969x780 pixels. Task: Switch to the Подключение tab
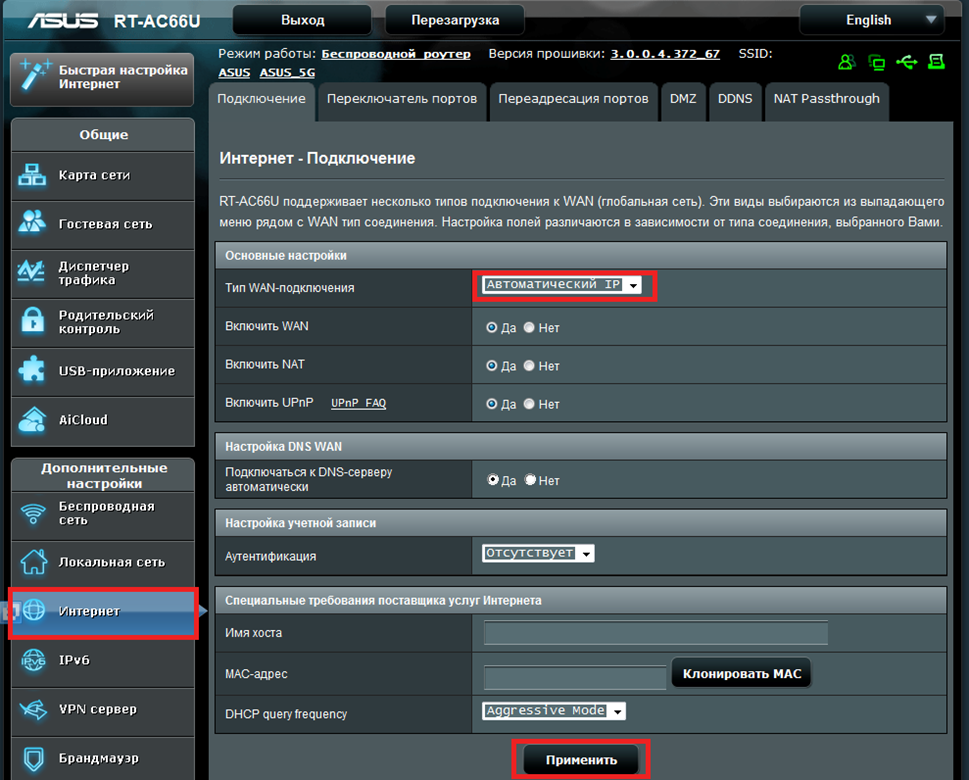pos(261,100)
